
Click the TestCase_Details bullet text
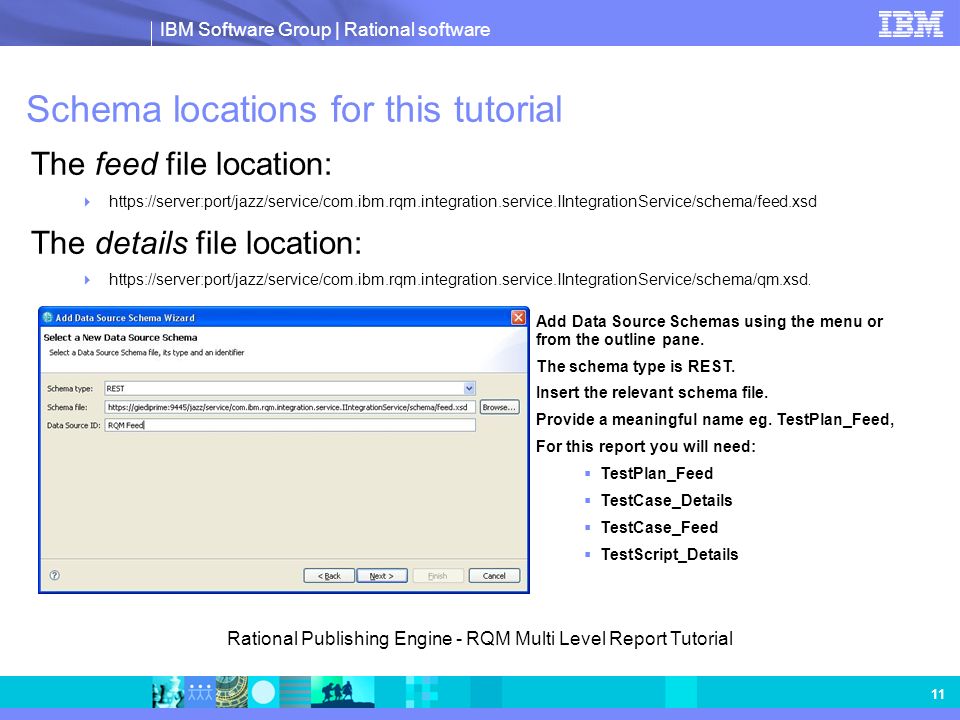(666, 500)
